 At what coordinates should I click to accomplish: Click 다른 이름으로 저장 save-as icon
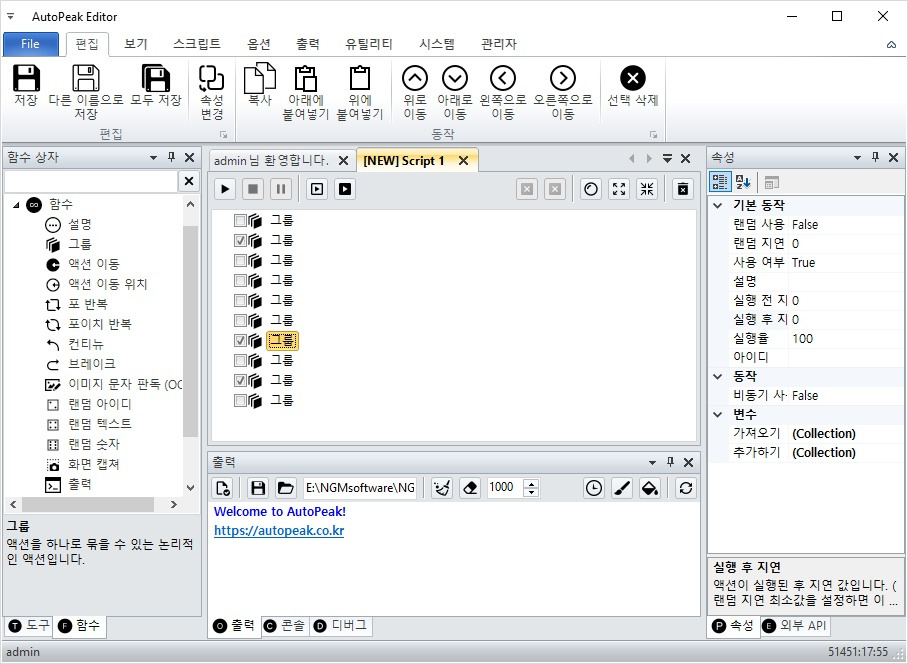coord(86,78)
